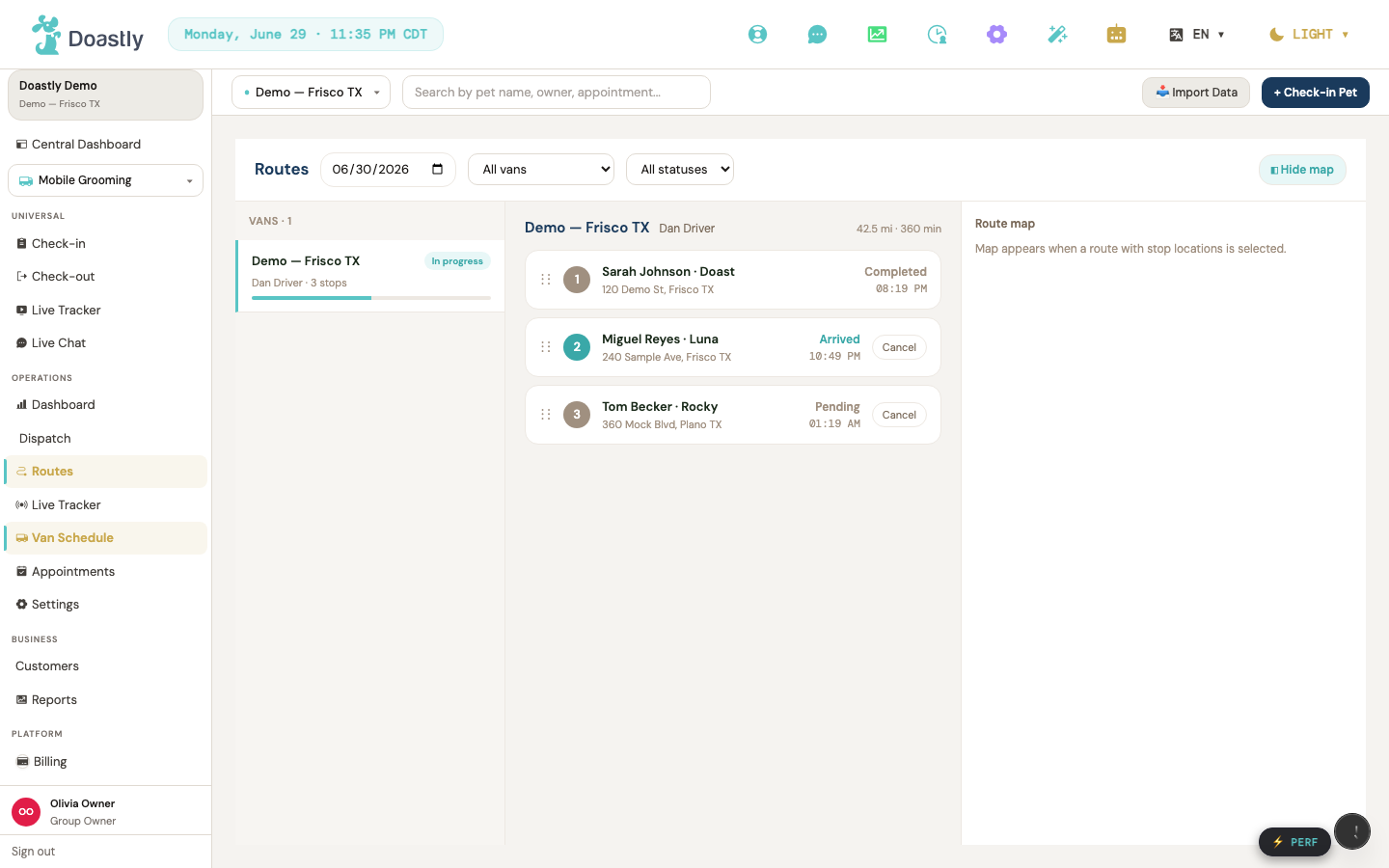The width and height of the screenshot is (1389, 868).
Task: Expand Demo — Frisco TX location dropdown
Action: 311,93
